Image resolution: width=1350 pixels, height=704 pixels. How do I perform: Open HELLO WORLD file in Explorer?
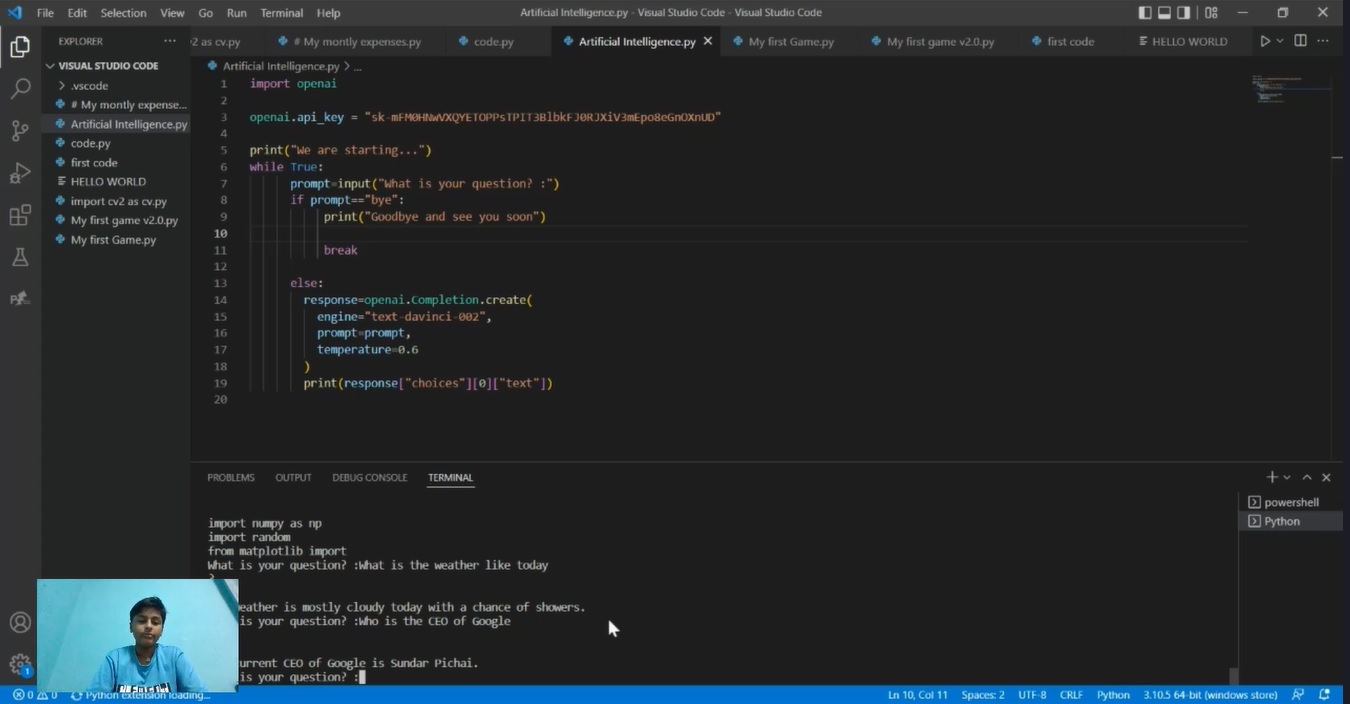pyautogui.click(x=108, y=182)
